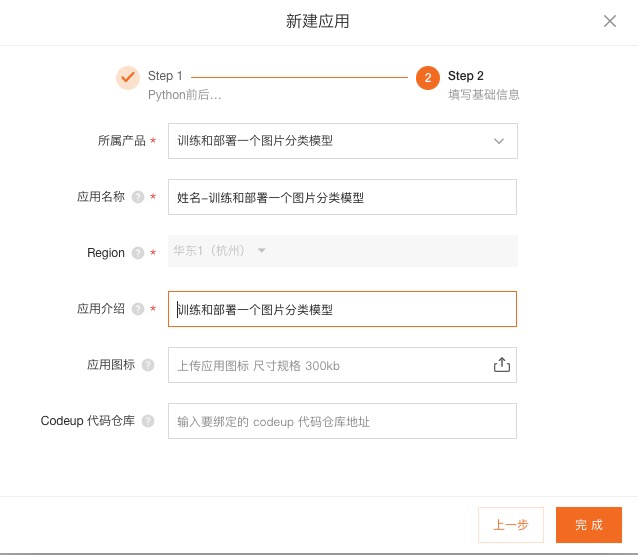Open the help icon next to 应用介绍

[138, 309]
